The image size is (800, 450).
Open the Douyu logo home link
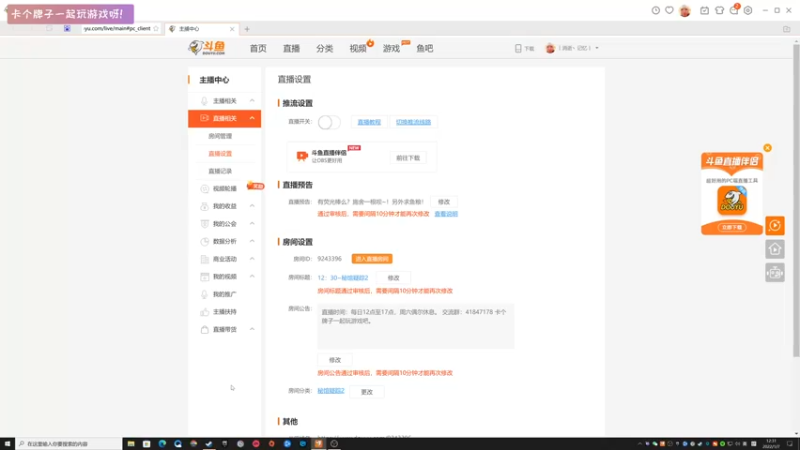point(207,48)
